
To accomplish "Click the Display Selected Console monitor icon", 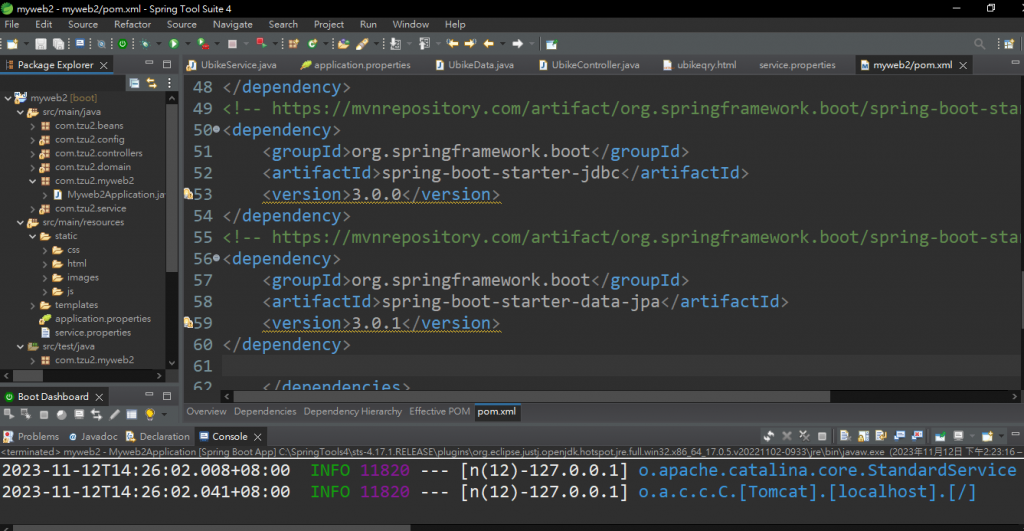I will click(959, 436).
